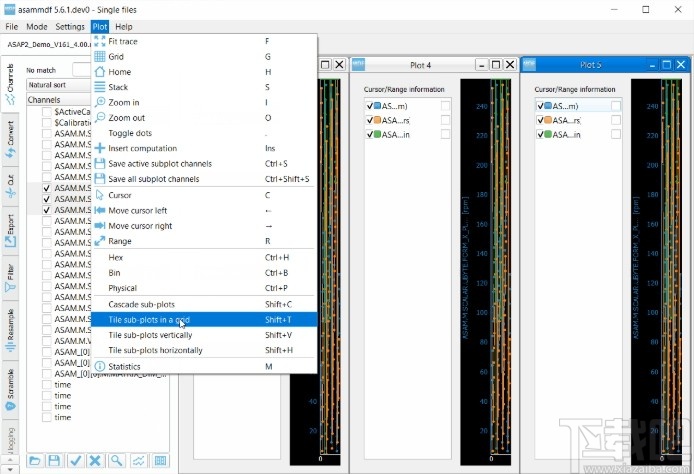This screenshot has height=474, width=694.
Task: Choose Physical display option
Action: click(204, 288)
